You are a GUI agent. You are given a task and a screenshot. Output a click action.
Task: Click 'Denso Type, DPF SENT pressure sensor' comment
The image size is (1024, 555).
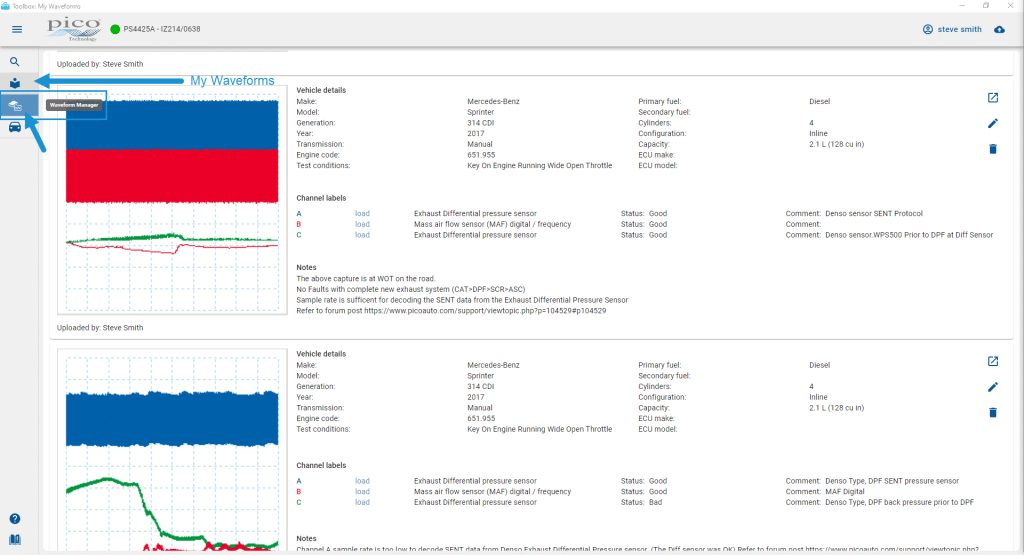click(892, 481)
